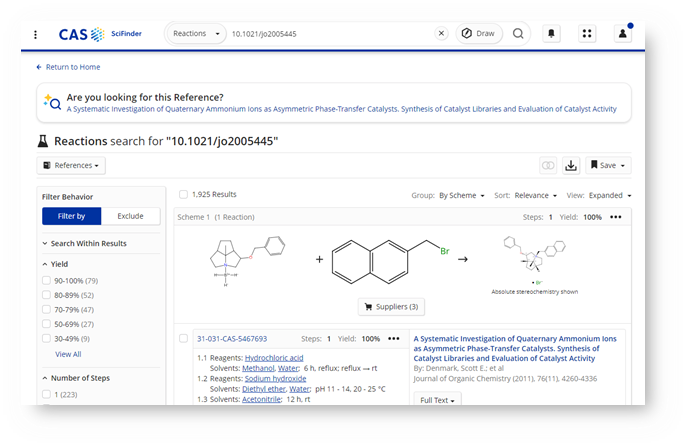Click the Return to Home link
Screen dimensions: 687x447
[68, 67]
